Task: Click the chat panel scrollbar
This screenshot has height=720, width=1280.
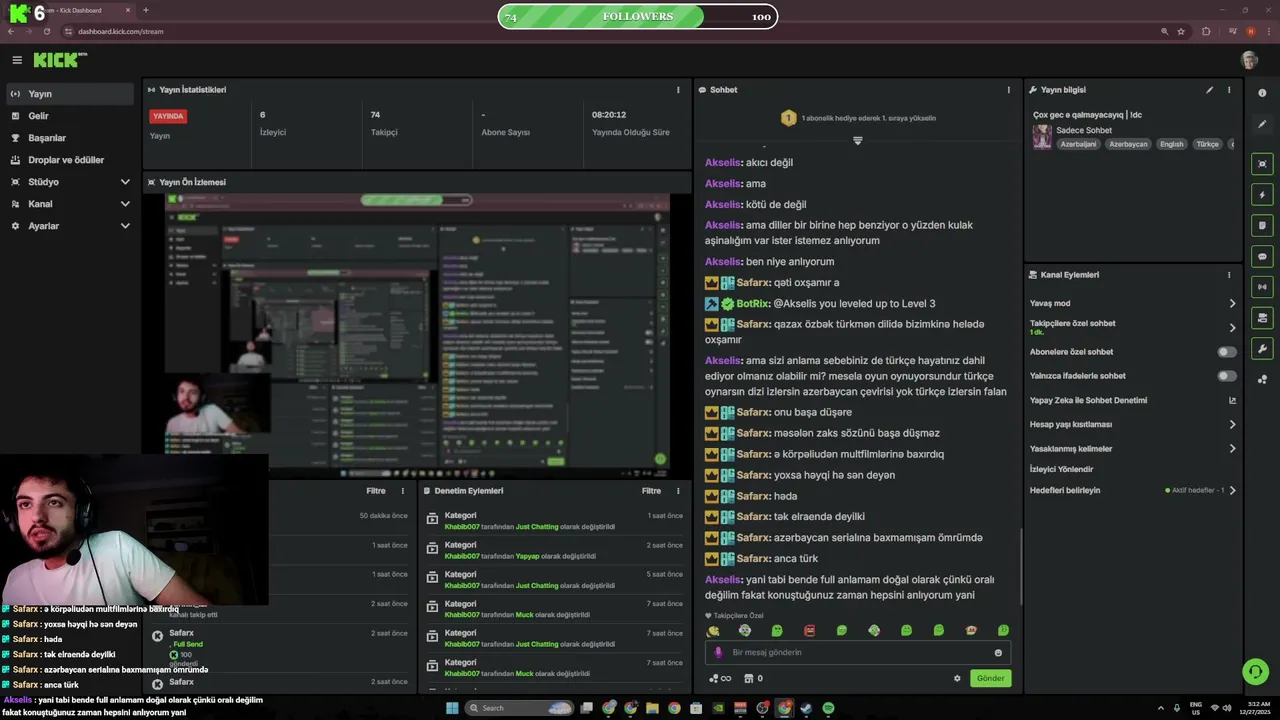Action: [x=1020, y=565]
